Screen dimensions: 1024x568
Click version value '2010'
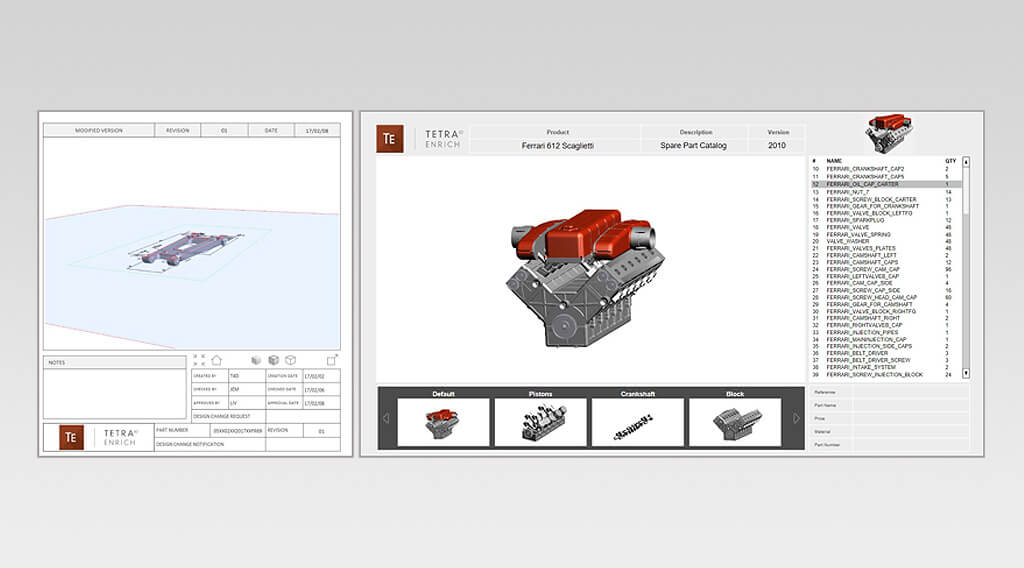click(776, 146)
